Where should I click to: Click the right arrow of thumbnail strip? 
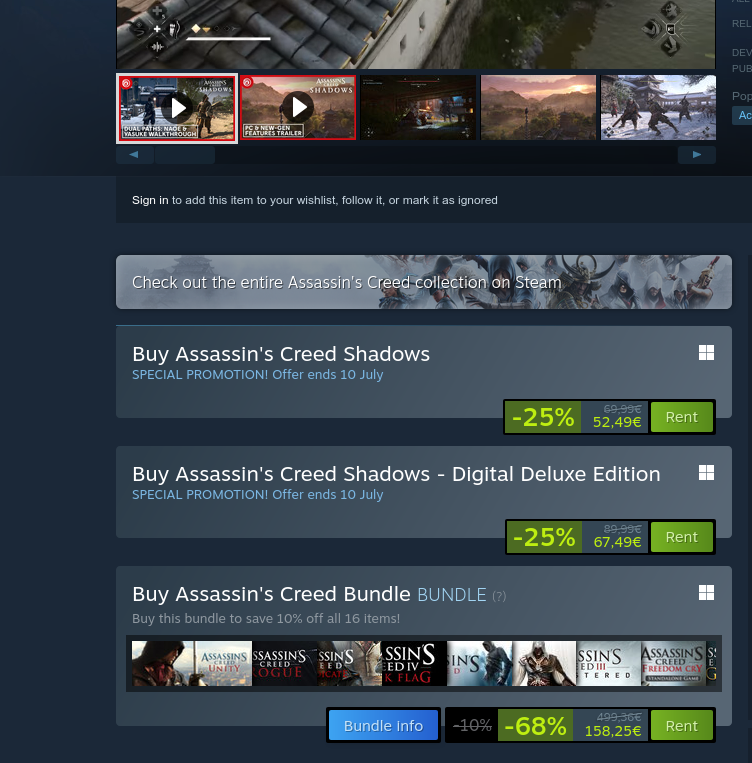pyautogui.click(x=697, y=155)
